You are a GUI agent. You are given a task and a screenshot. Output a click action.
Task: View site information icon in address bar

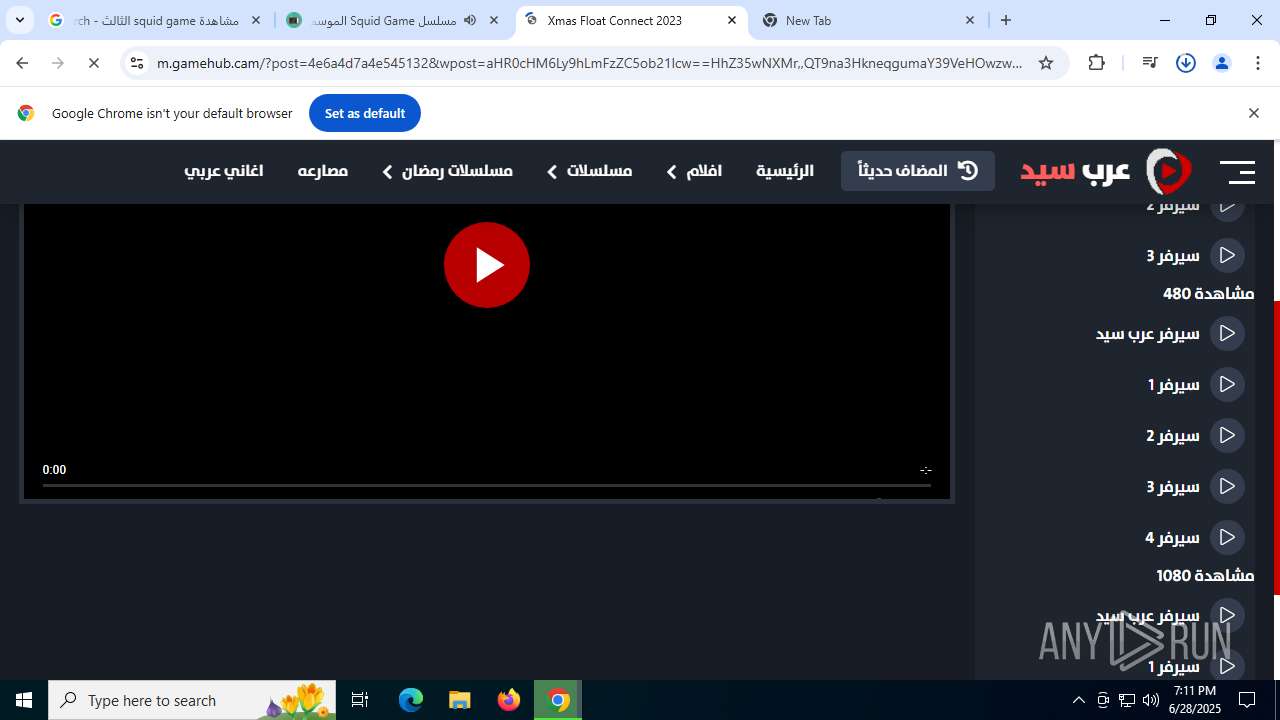[137, 63]
